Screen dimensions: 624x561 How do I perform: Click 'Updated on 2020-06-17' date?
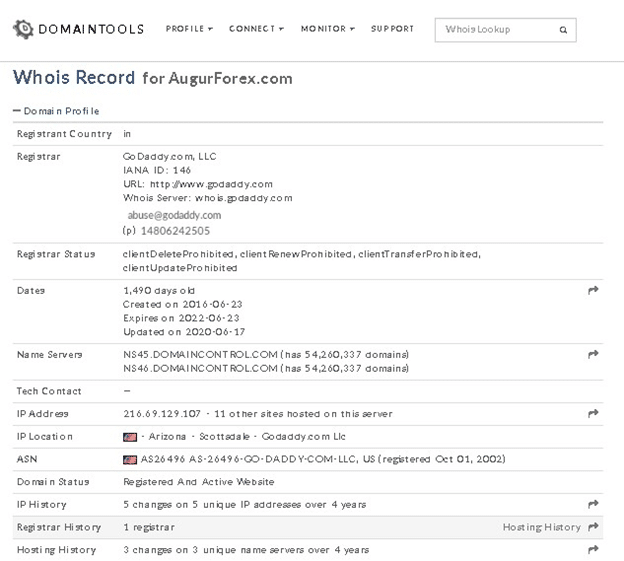point(184,332)
